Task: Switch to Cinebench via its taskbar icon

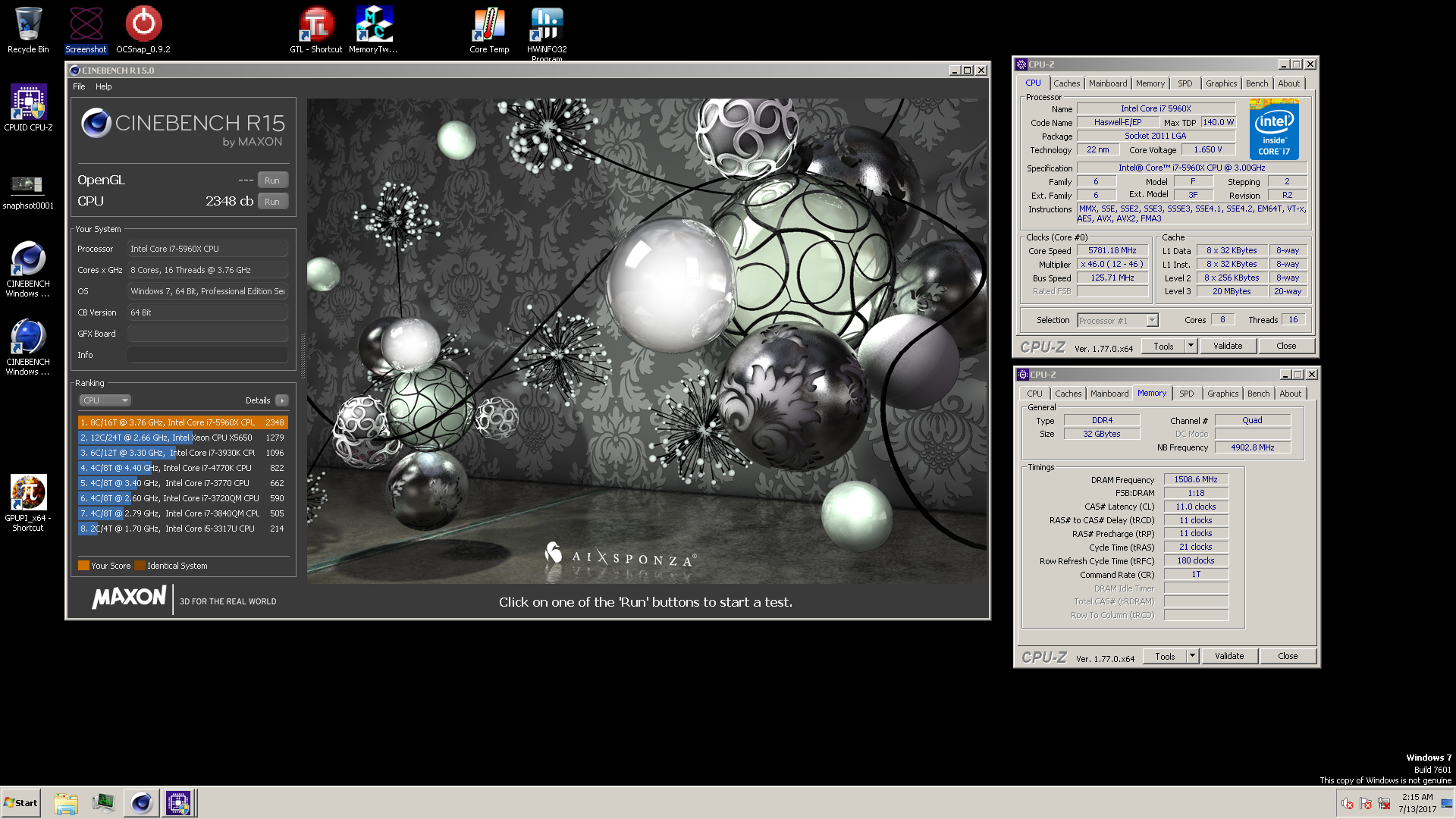Action: pos(141,803)
